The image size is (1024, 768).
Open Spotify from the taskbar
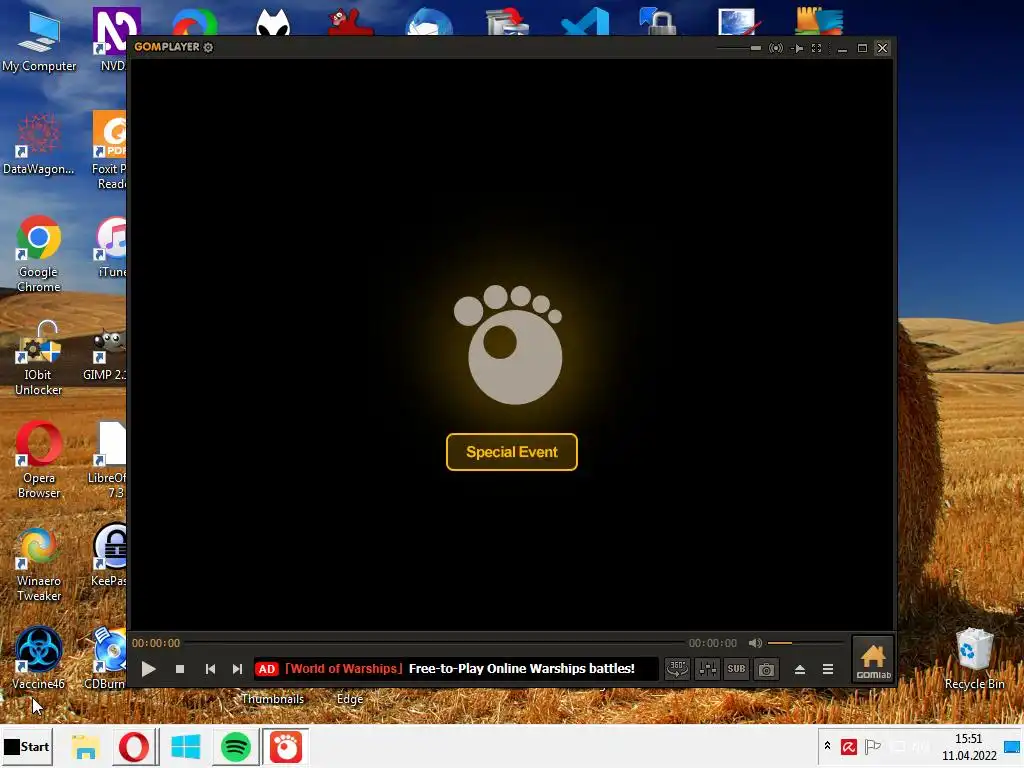236,747
